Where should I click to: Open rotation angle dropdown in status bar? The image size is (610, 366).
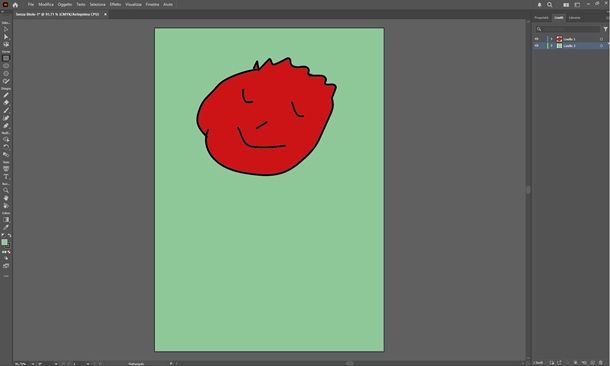[x=56, y=364]
